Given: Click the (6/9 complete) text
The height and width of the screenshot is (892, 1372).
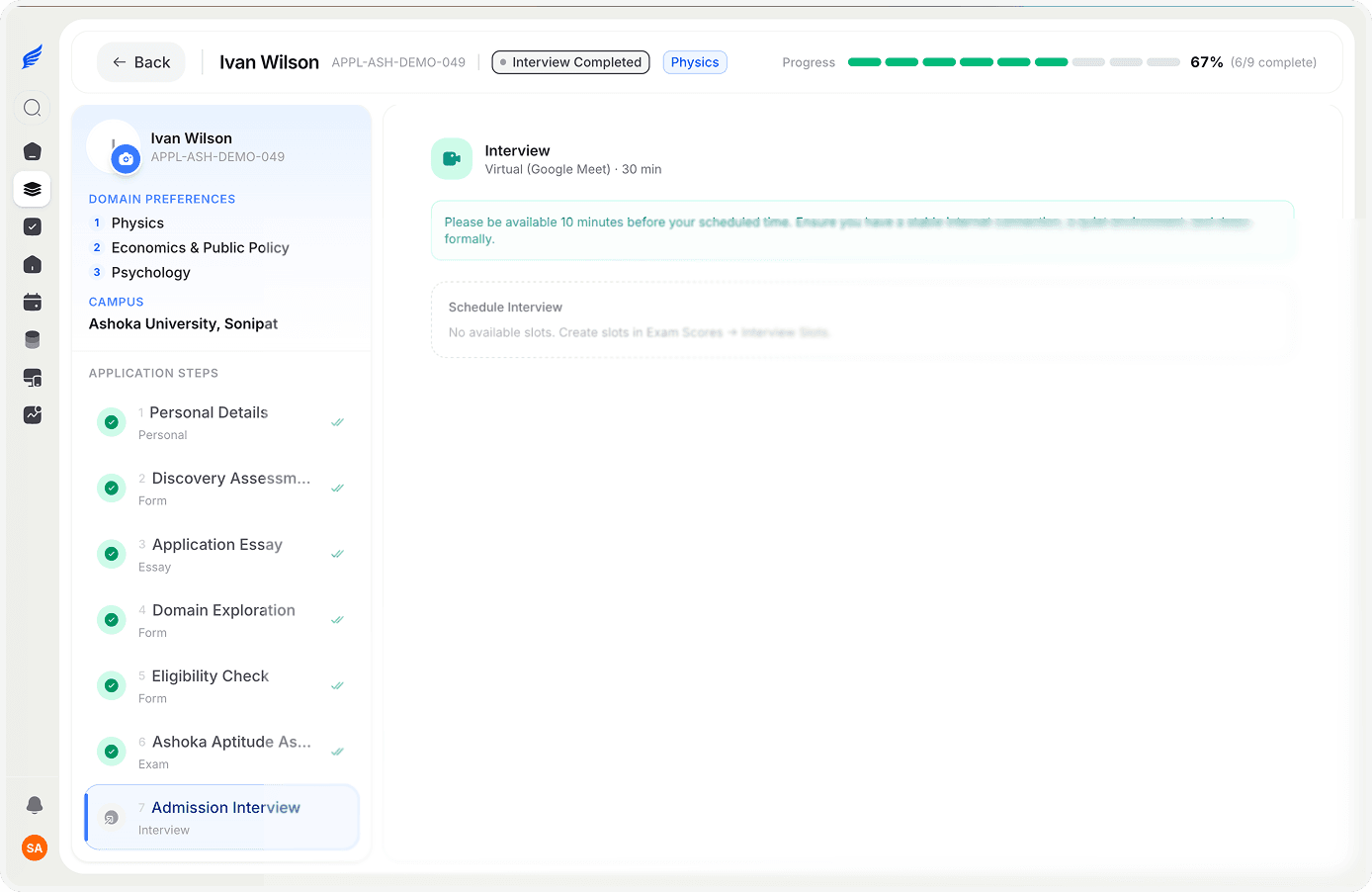Looking at the screenshot, I should (x=1273, y=62).
